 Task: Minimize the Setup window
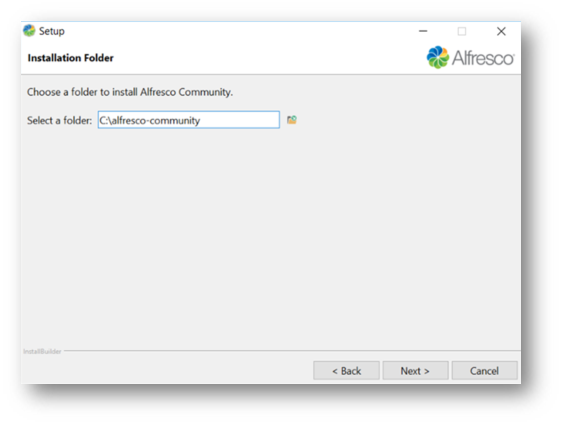coord(423,31)
